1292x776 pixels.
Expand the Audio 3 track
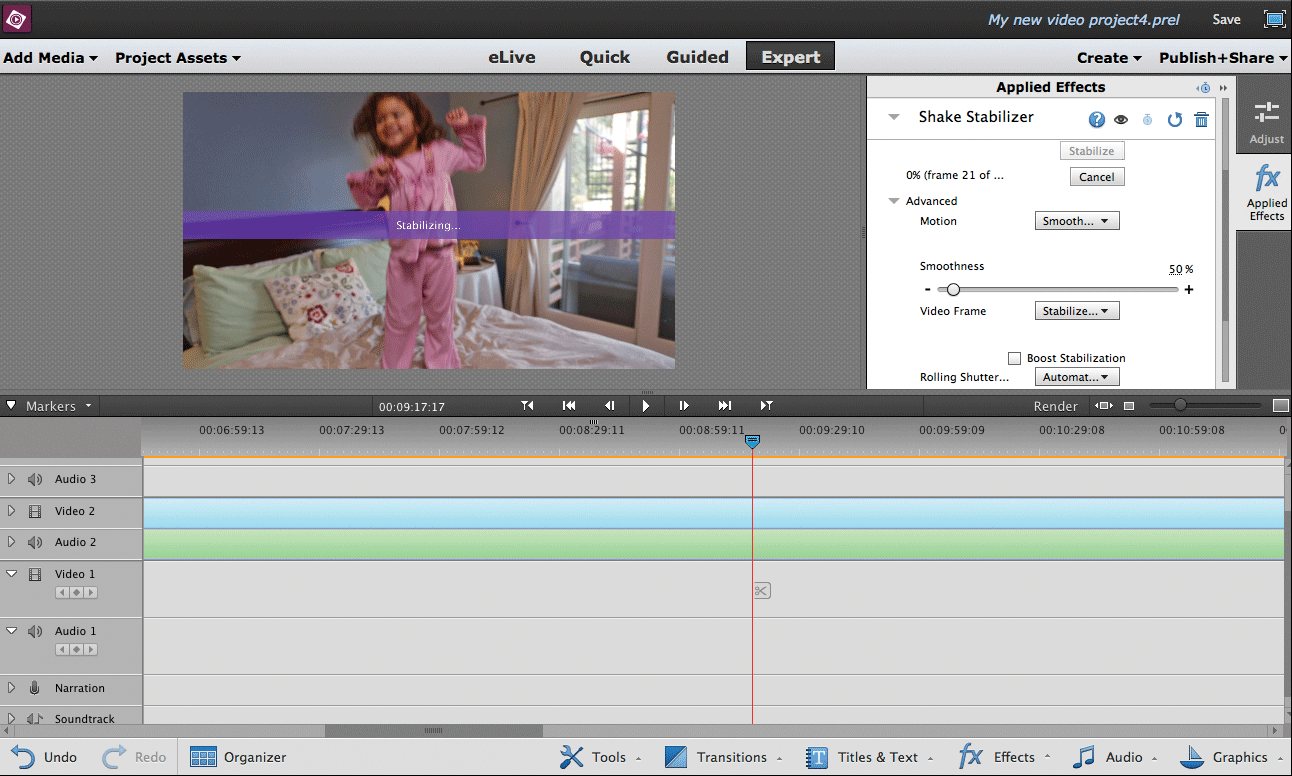pyautogui.click(x=12, y=479)
